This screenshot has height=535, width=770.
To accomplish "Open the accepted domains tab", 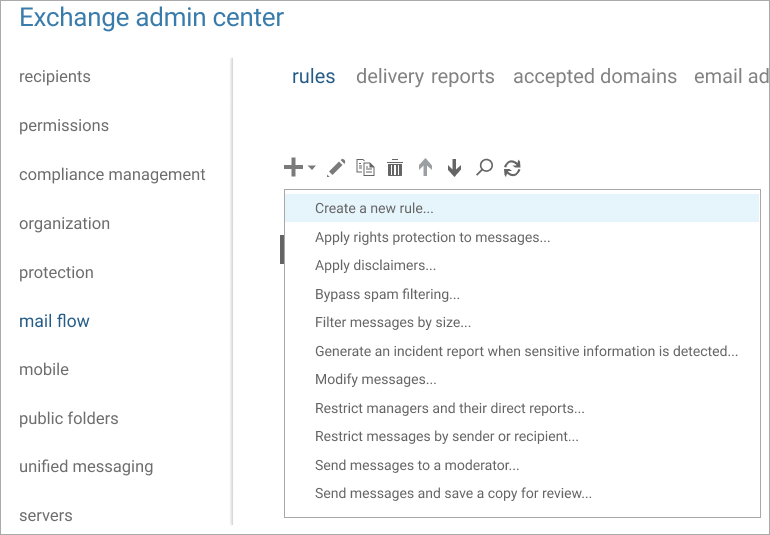I will [x=595, y=77].
